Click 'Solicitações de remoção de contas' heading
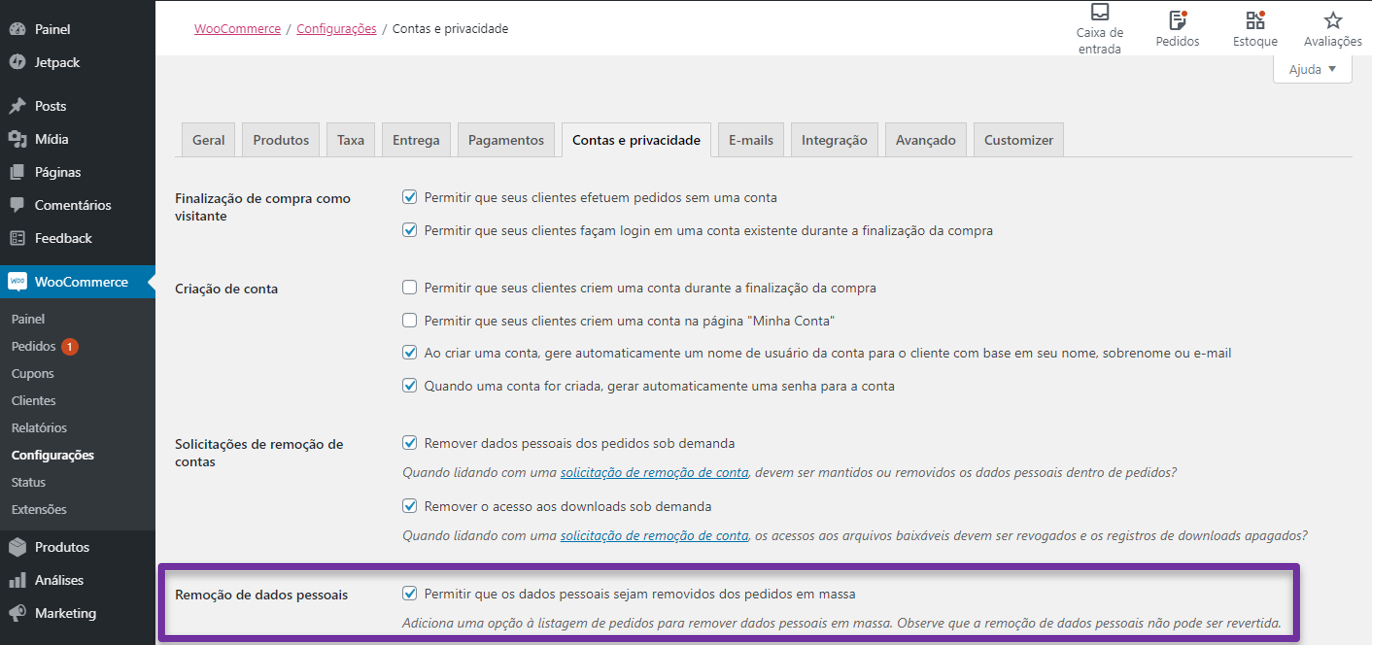 coord(259,453)
